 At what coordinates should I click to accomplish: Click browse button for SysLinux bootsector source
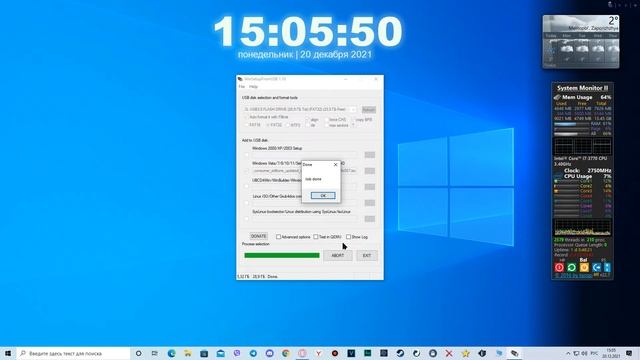369,219
